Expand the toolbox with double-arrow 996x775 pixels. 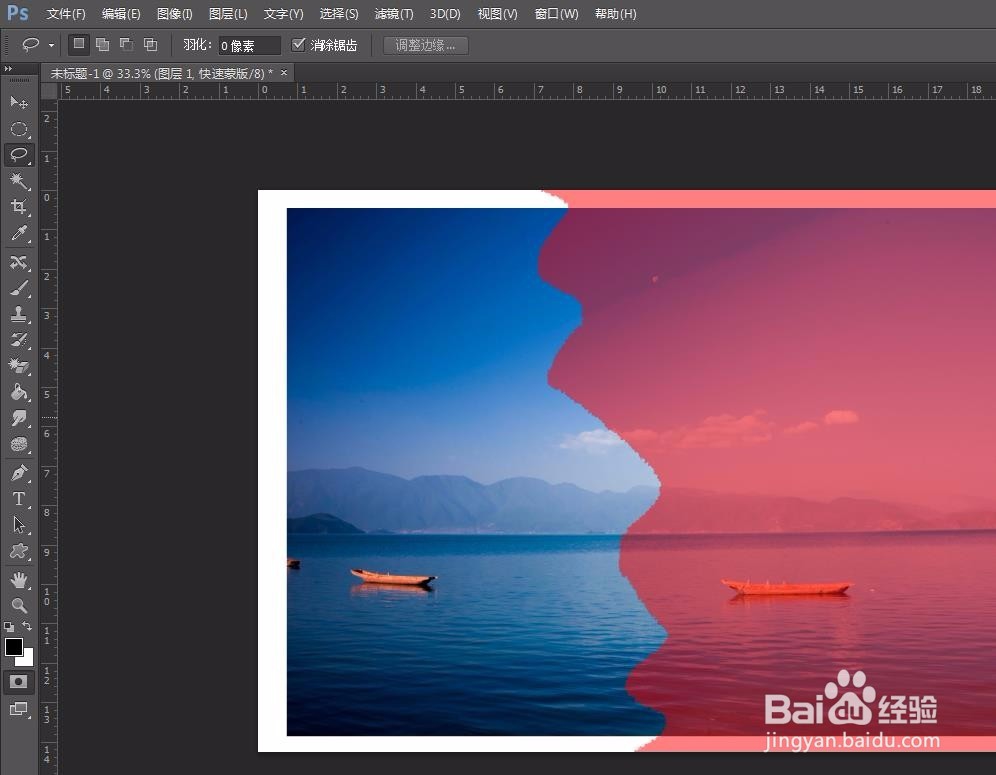click(x=8, y=69)
